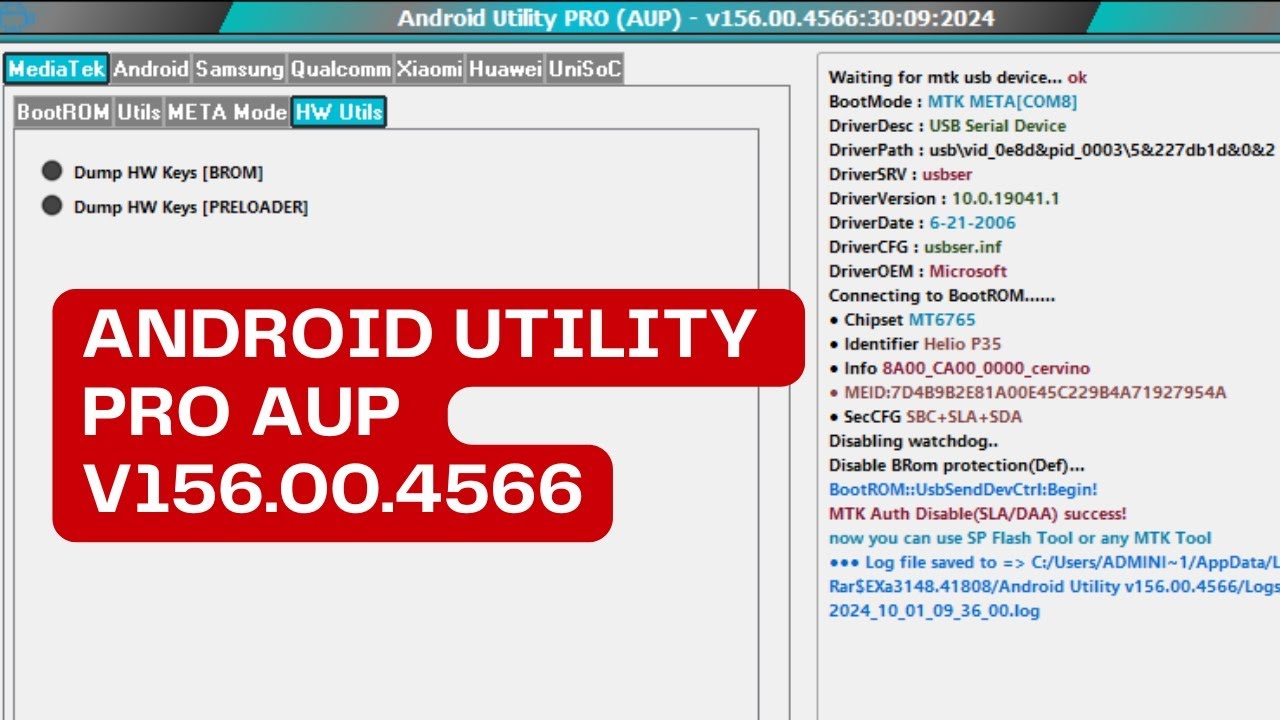Click the 'Identifier Helio P35' log line
Image resolution: width=1280 pixels, height=720 pixels.
(x=915, y=344)
